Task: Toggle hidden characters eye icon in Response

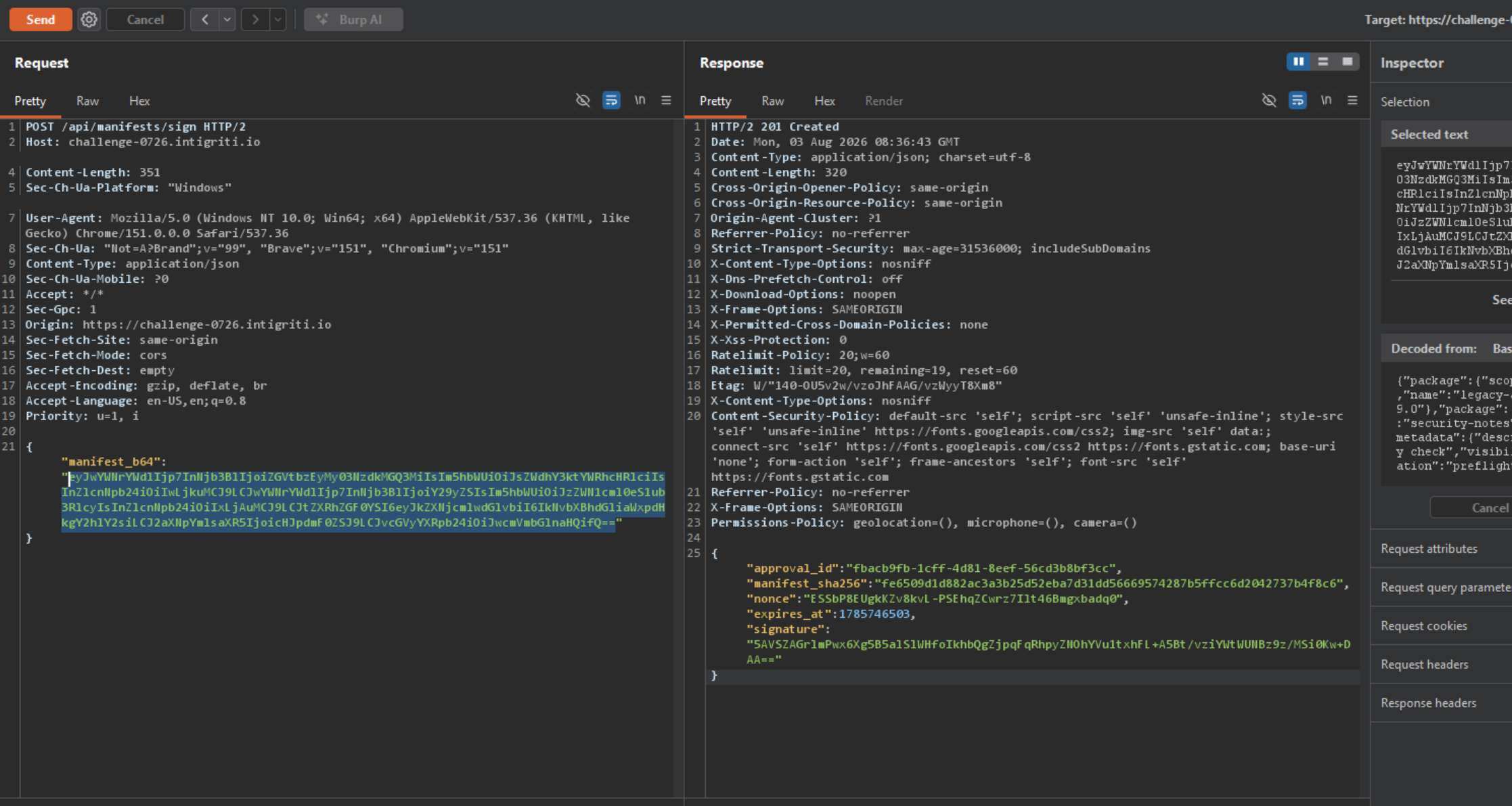Action: [1269, 100]
